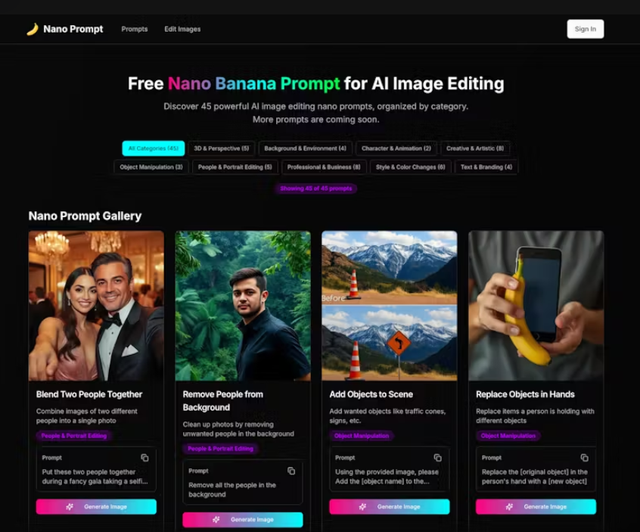This screenshot has height=532, width=640.
Task: Copy the Remove People from Background prompt
Action: click(x=291, y=471)
